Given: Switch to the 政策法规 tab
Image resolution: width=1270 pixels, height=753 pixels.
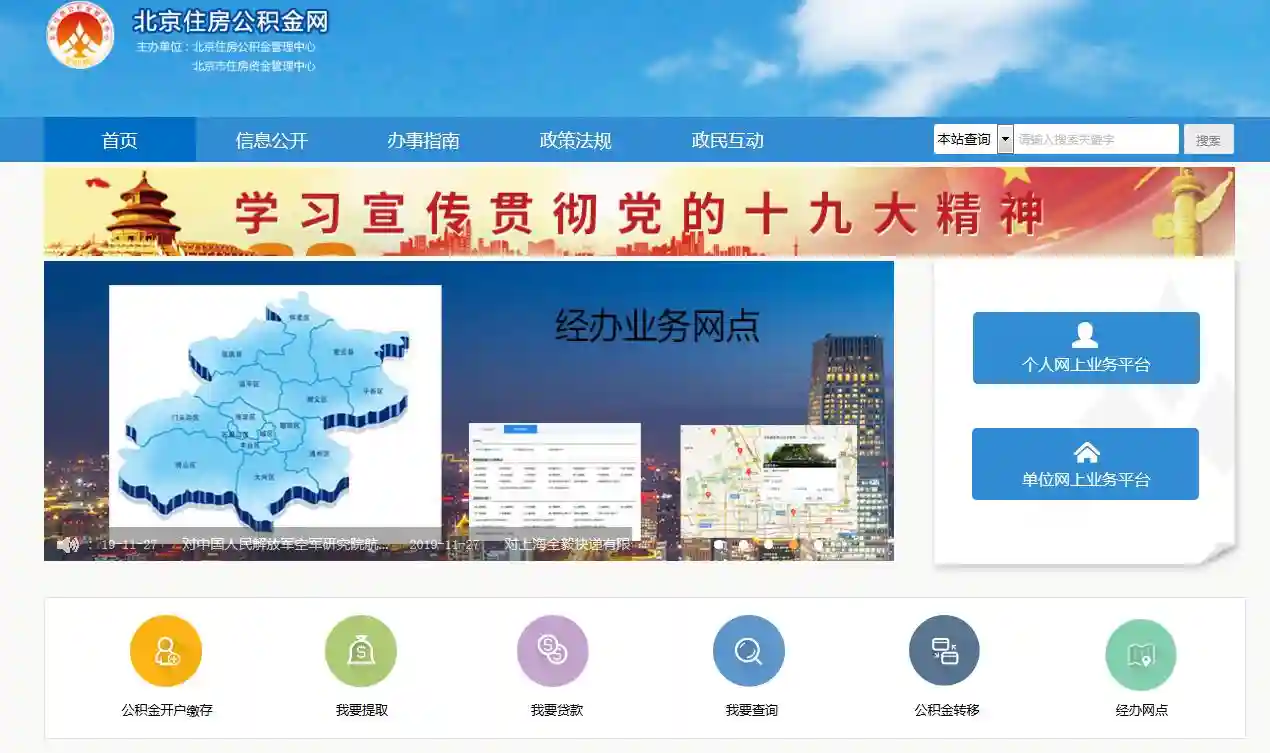Looking at the screenshot, I should (x=576, y=140).
